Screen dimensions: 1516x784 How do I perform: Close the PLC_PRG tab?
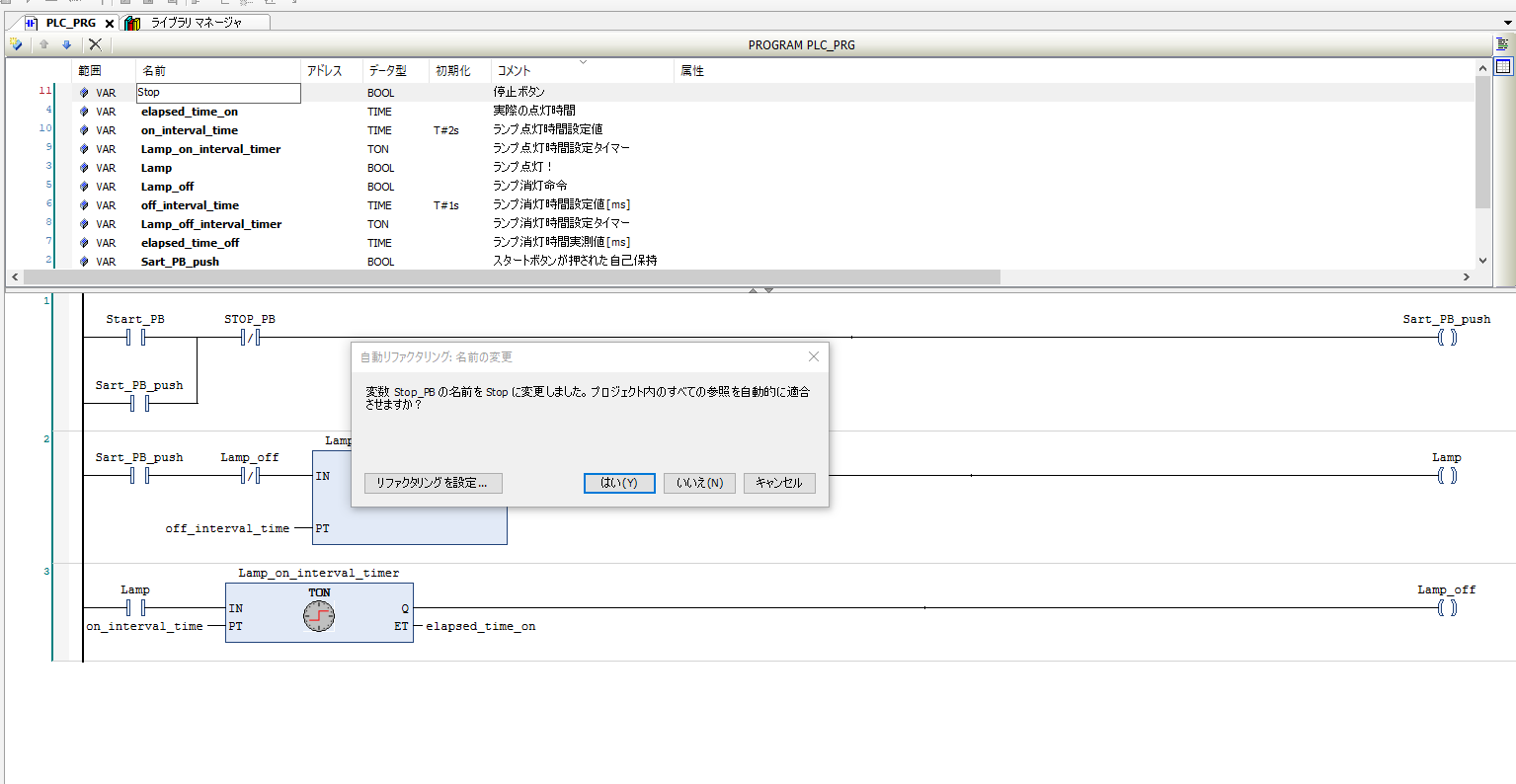click(110, 23)
